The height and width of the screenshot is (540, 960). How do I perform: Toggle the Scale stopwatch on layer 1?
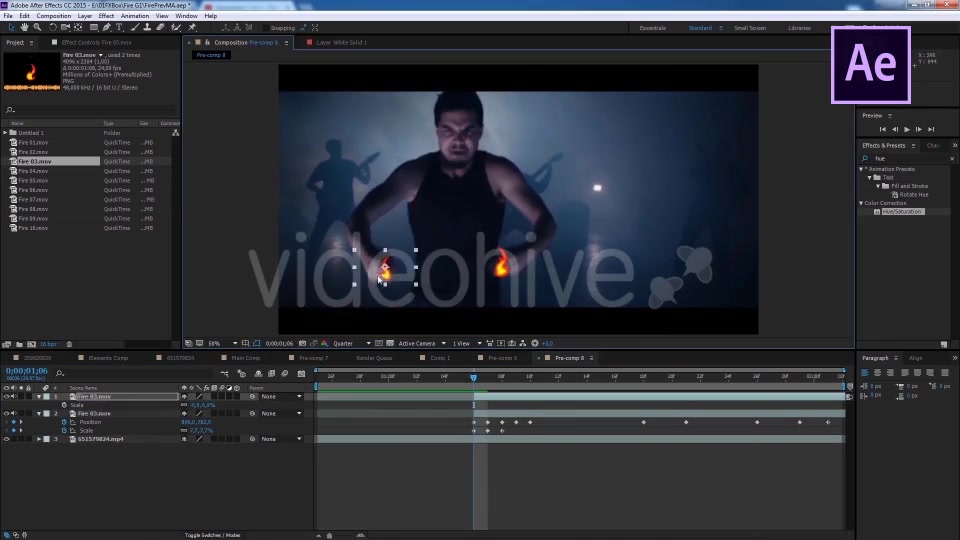click(x=64, y=405)
